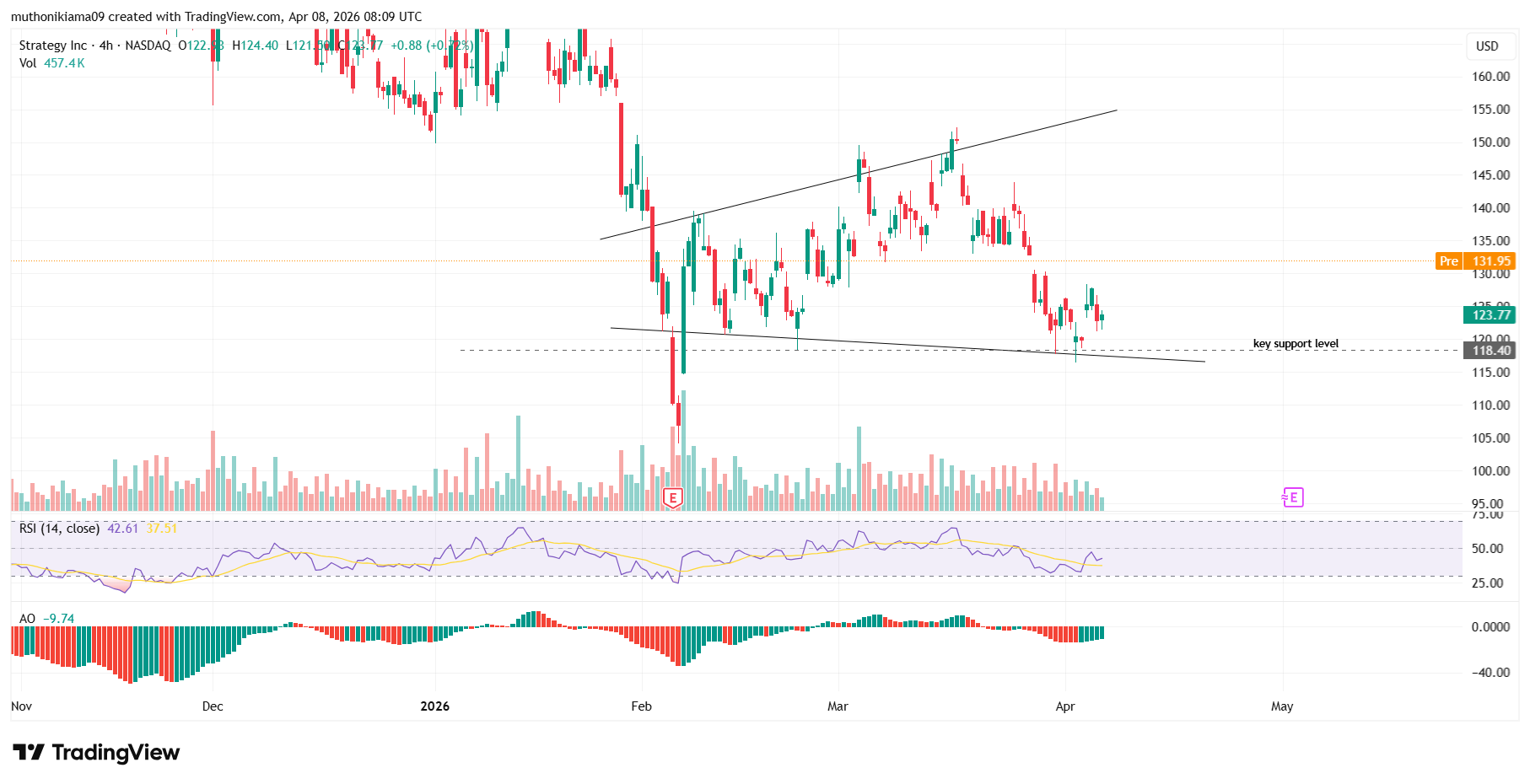Toggle visibility of the RSI value 42.61
This screenshot has height=784, width=1530.
(x=124, y=529)
